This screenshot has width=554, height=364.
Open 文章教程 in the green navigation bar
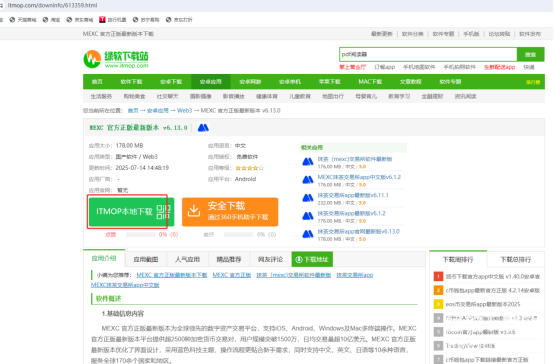411,82
